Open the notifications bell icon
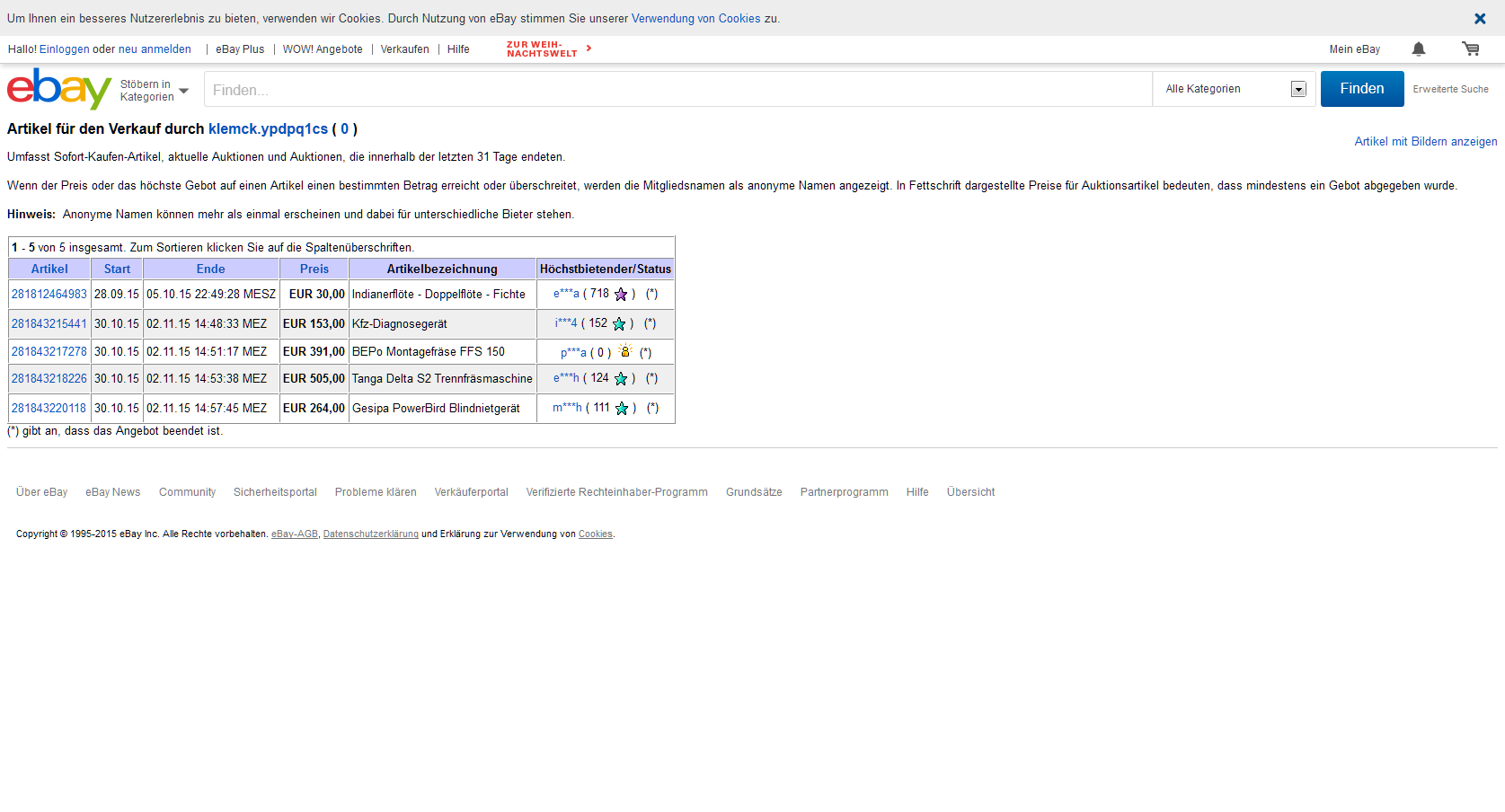1505x812 pixels. [1418, 49]
